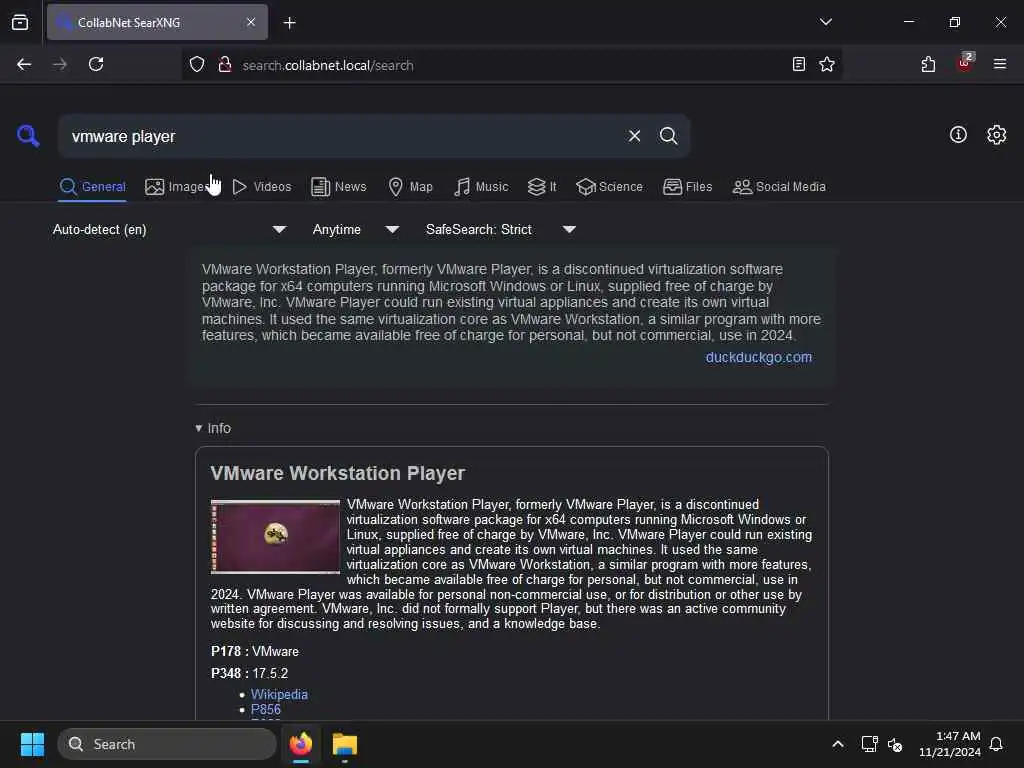Switch to Science category
Viewport: 1024px width, 768px height.
click(609, 187)
